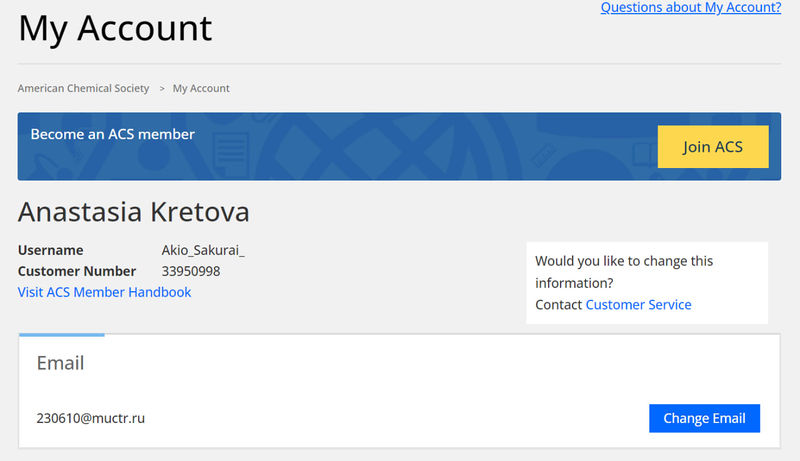Click the customer number 33950998
Screen dimensions: 800x461
(x=191, y=271)
